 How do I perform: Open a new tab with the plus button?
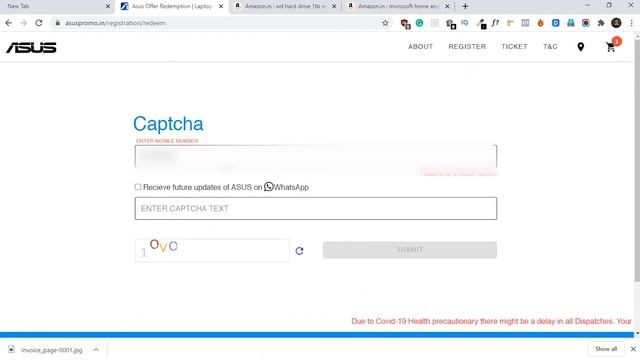[x=465, y=7]
